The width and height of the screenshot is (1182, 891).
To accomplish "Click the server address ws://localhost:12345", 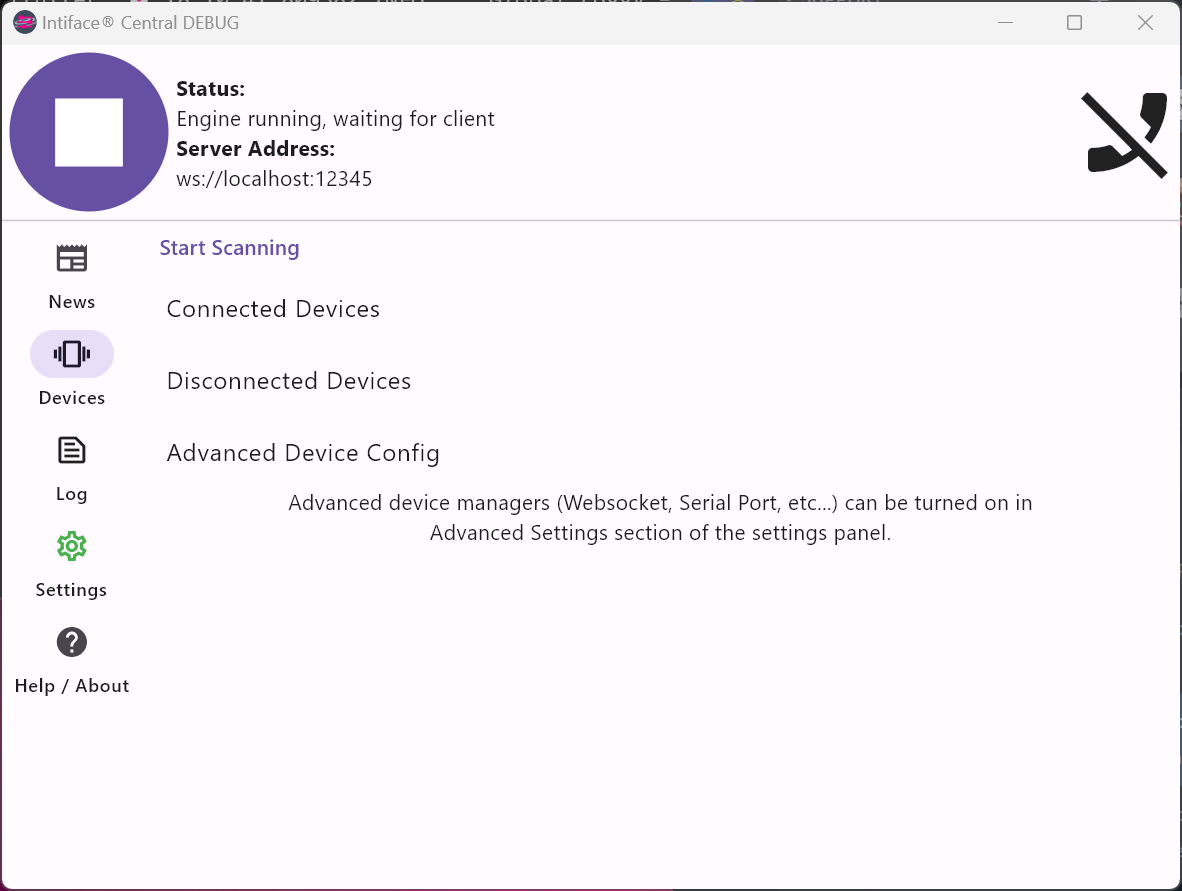I will tap(274, 178).
